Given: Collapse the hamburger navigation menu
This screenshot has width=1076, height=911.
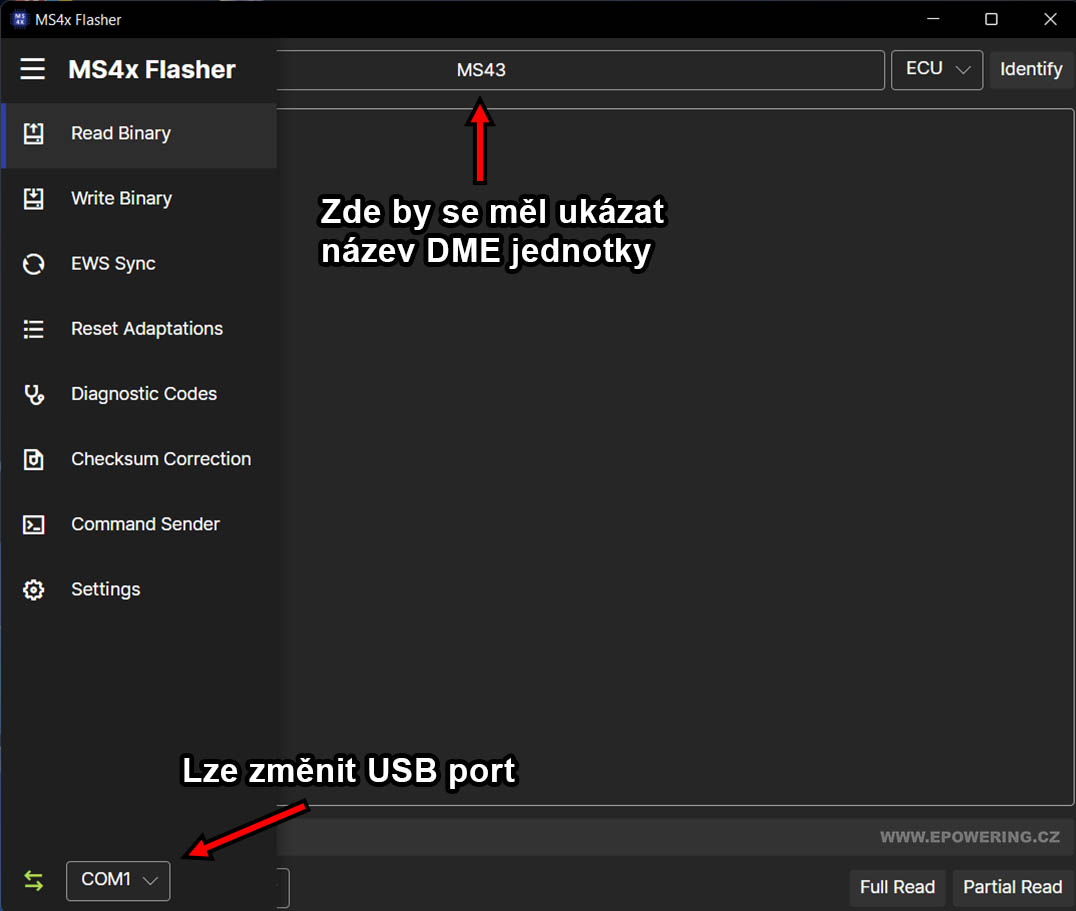Looking at the screenshot, I should coord(32,69).
